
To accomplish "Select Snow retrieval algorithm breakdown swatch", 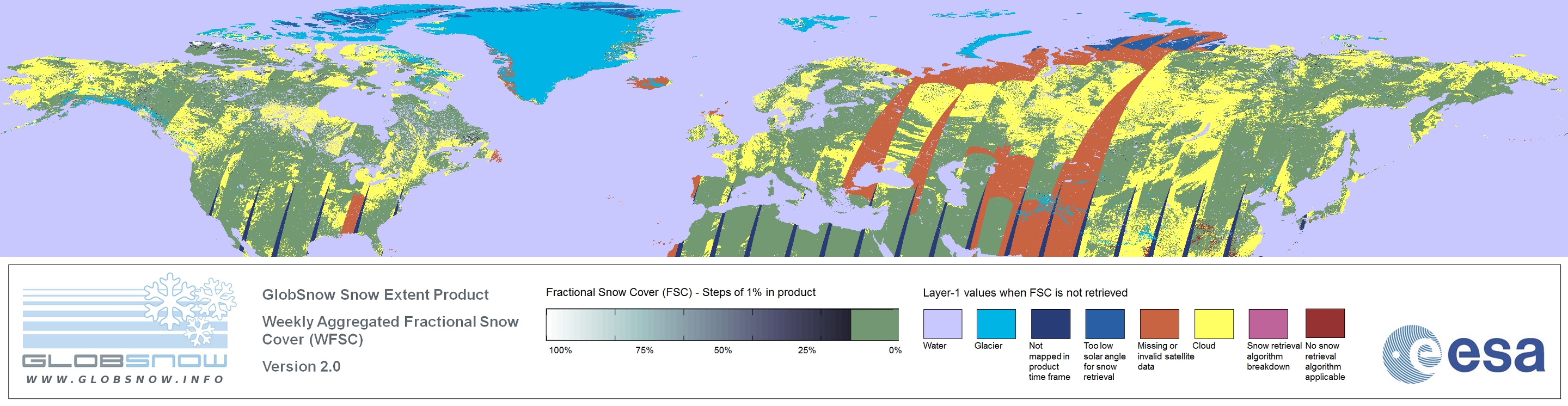I will [x=1268, y=324].
